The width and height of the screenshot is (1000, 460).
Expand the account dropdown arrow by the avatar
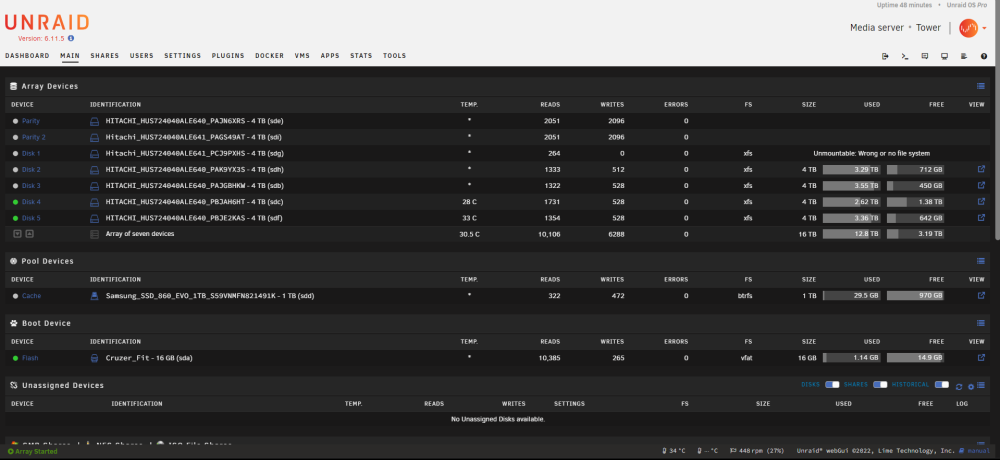[985, 28]
